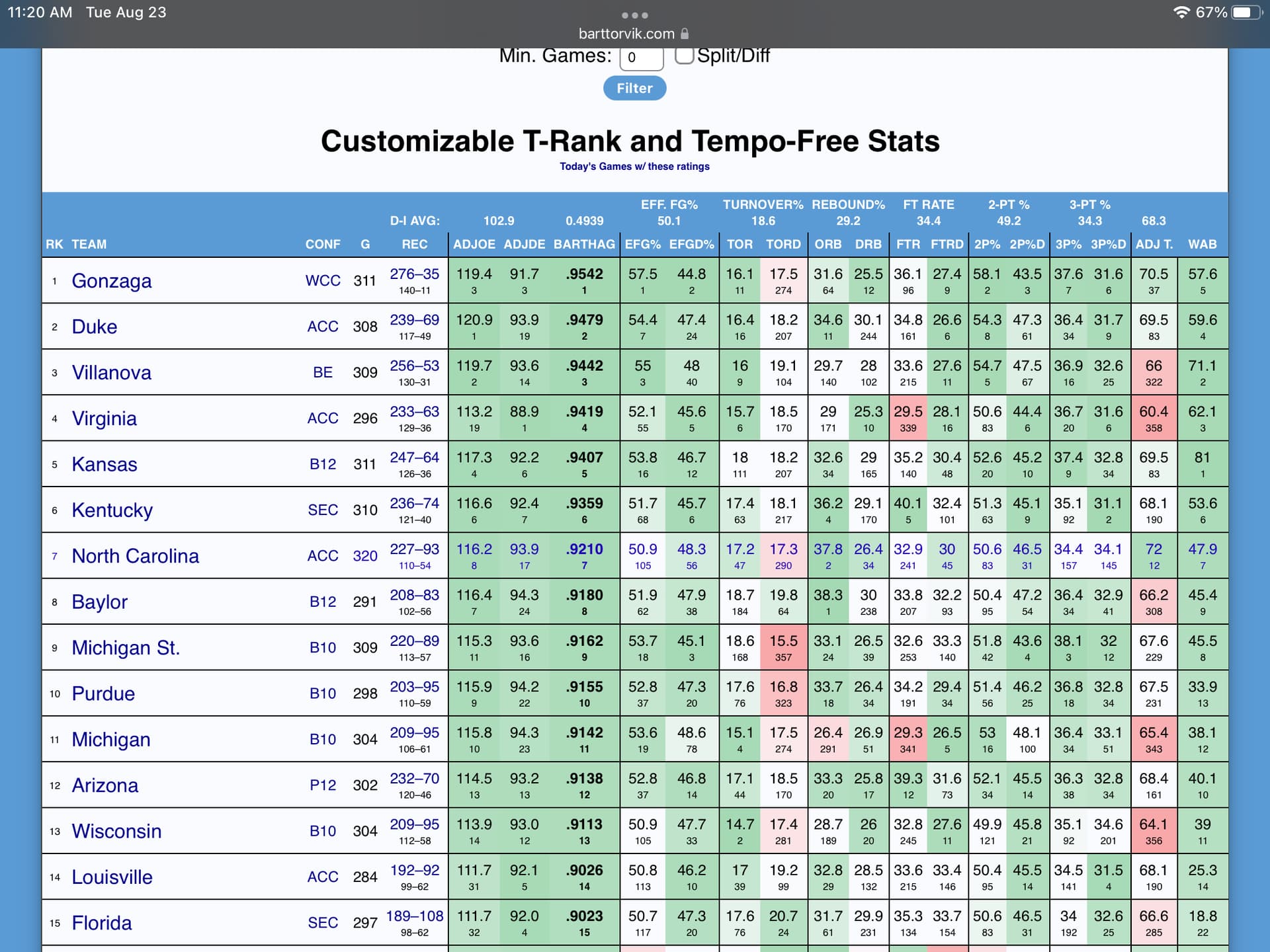Click Gonzaga's .9542 BARTHAG value

pos(584,274)
